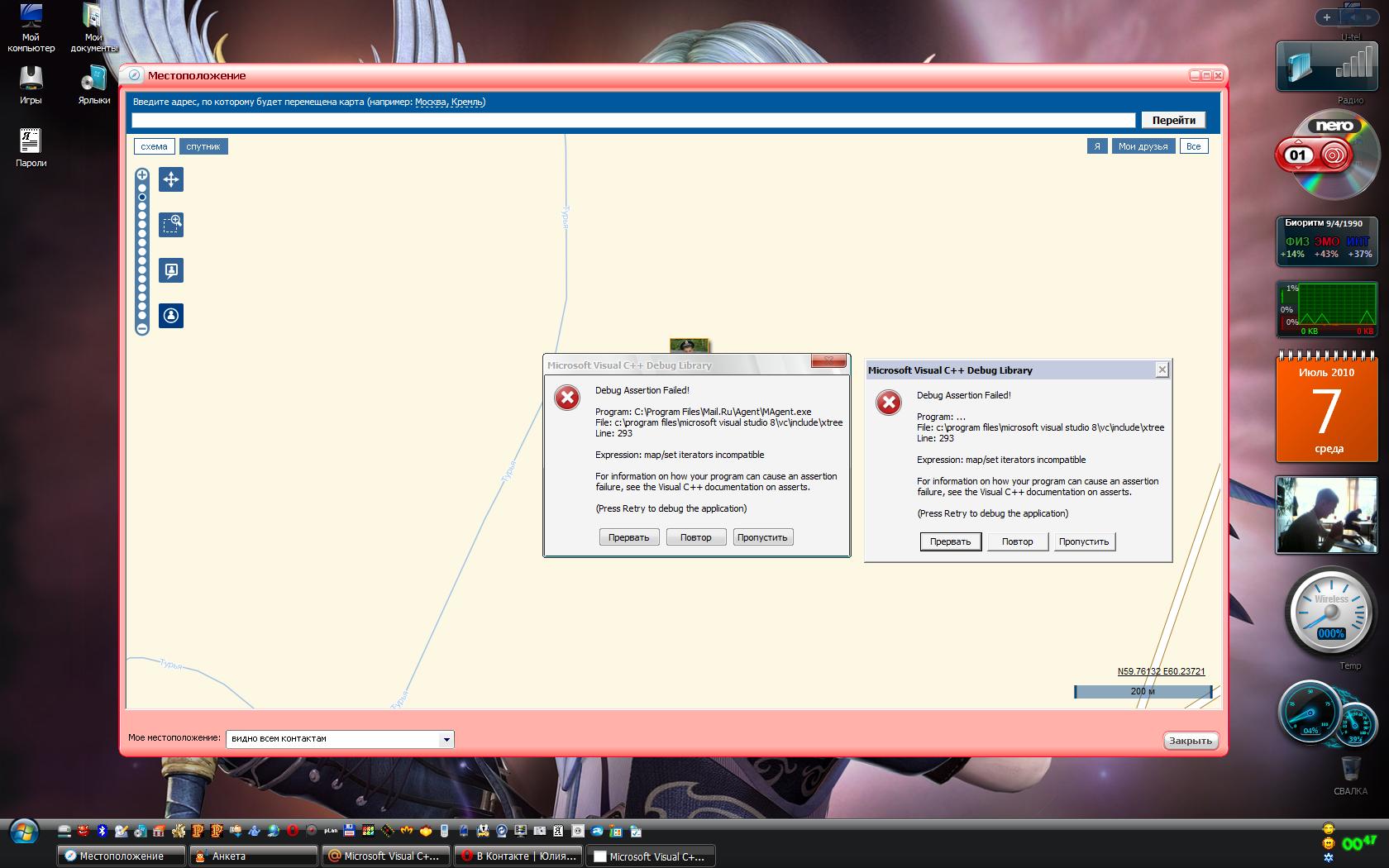This screenshot has width=1389, height=868.
Task: Click the 200 м map scale bar
Action: pos(1143,691)
